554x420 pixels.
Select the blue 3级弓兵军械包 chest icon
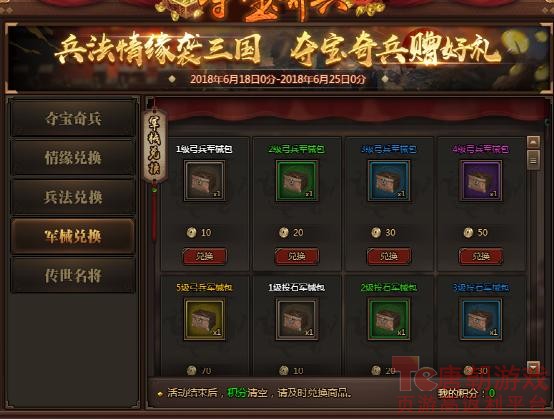click(389, 181)
